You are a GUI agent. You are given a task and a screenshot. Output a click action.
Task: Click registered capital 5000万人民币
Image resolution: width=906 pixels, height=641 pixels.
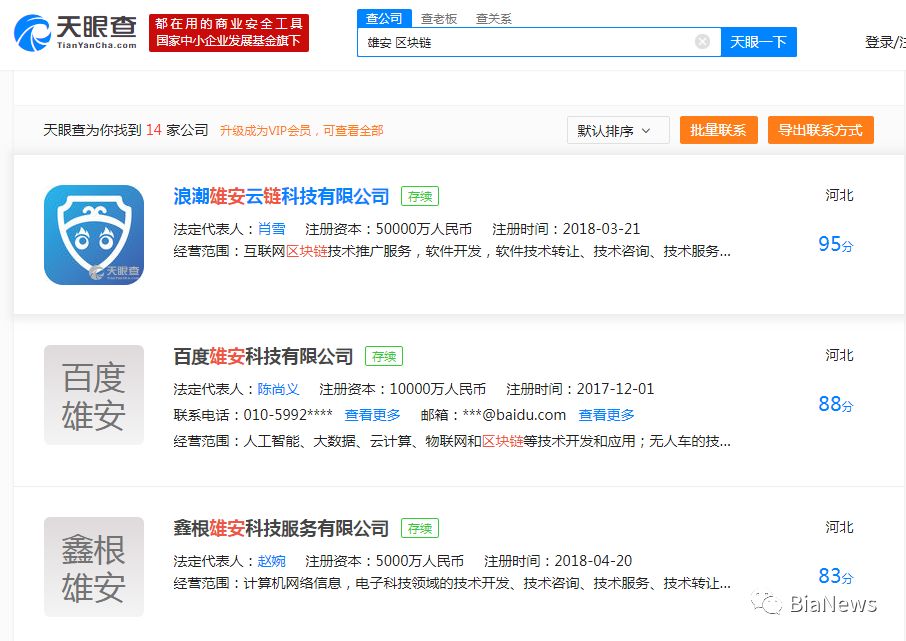419,561
